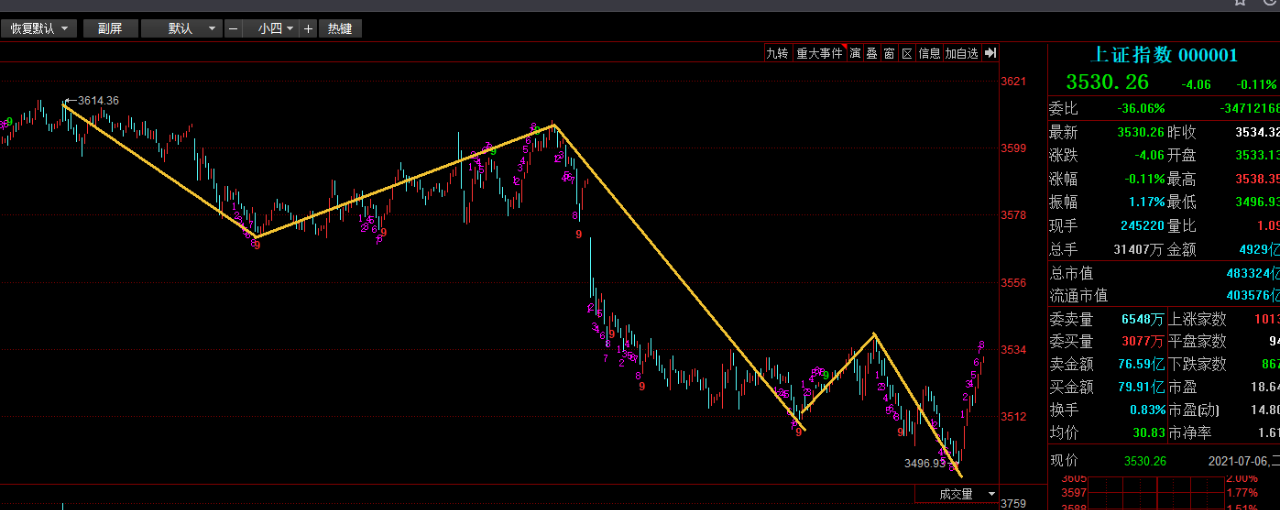Image resolution: width=1280 pixels, height=510 pixels.
Task: Click 加自选 to add to watchlist
Action: tap(961, 53)
